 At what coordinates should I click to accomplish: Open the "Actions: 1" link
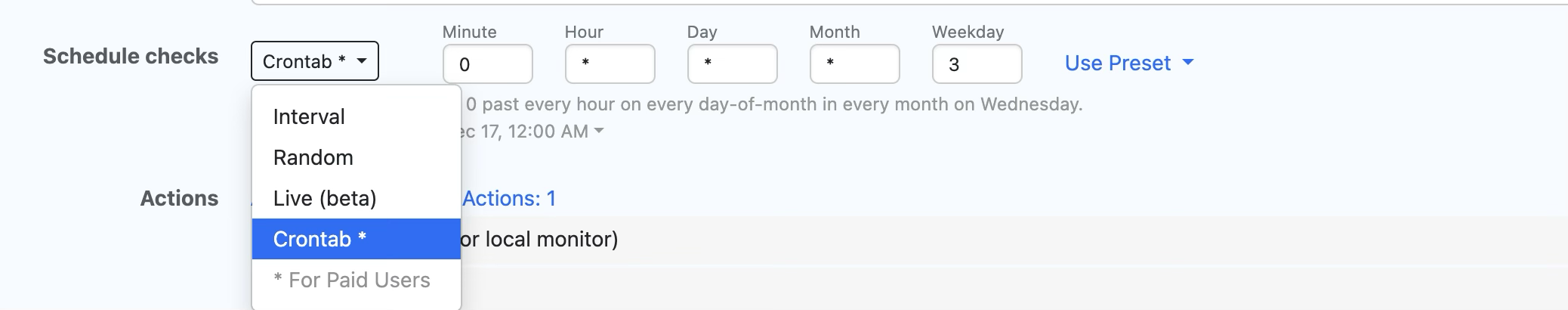(509, 198)
